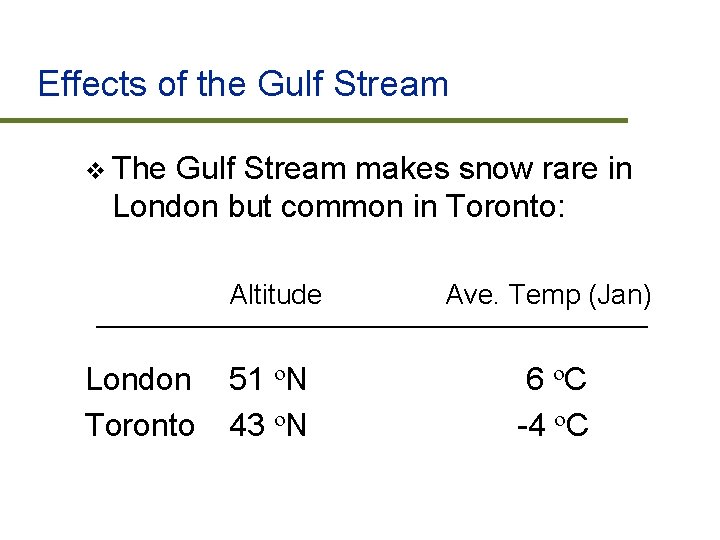Image resolution: width=720 pixels, height=540 pixels.
Task: Click the word 'makes' in the bullet text
Action: point(384,170)
